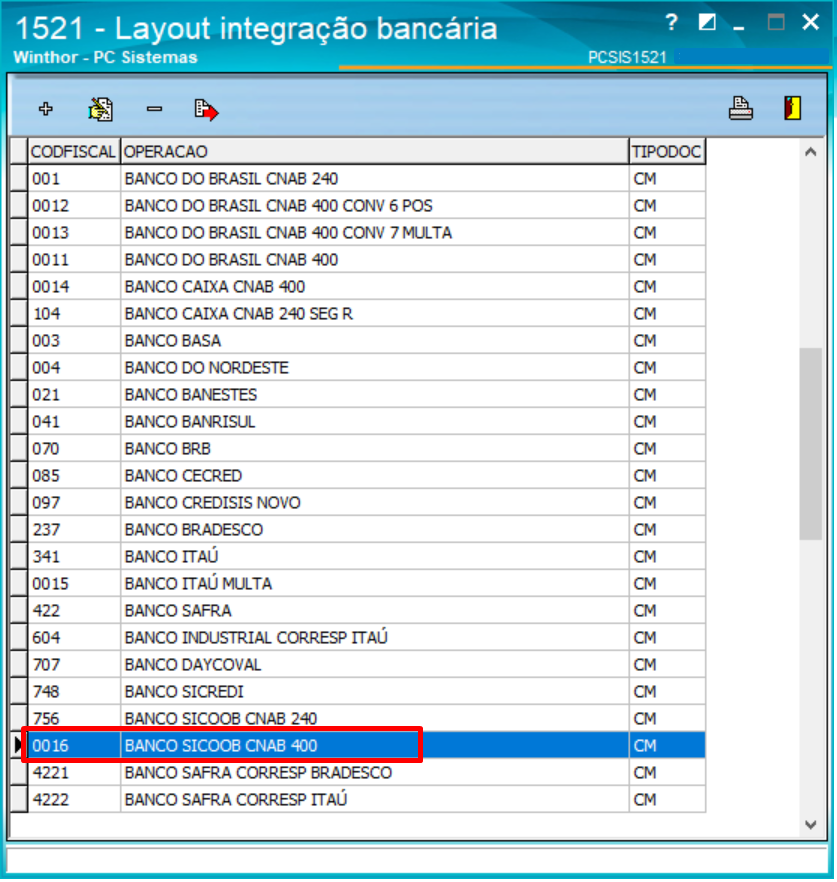Image resolution: width=837 pixels, height=882 pixels.
Task: Click the export layout red arrow icon
Action: coord(206,109)
